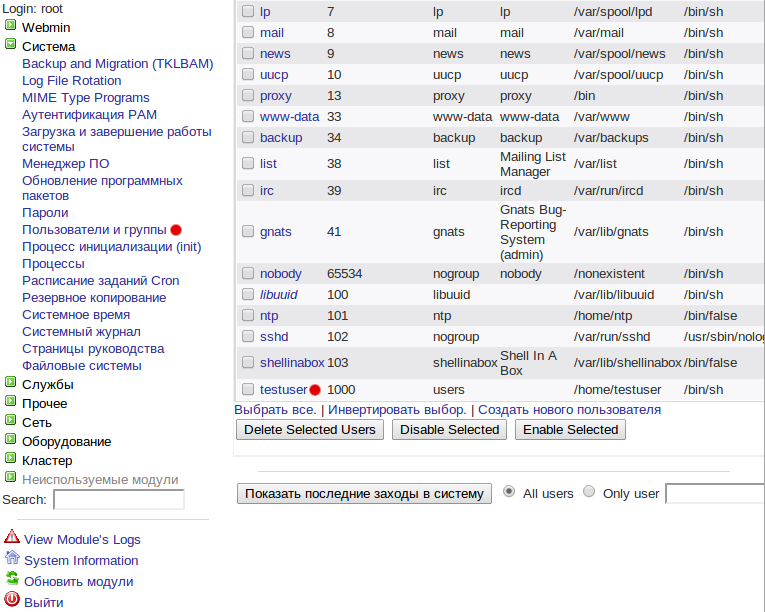Tick the checkbox for user proxy
765x612 pixels.
tap(248, 95)
